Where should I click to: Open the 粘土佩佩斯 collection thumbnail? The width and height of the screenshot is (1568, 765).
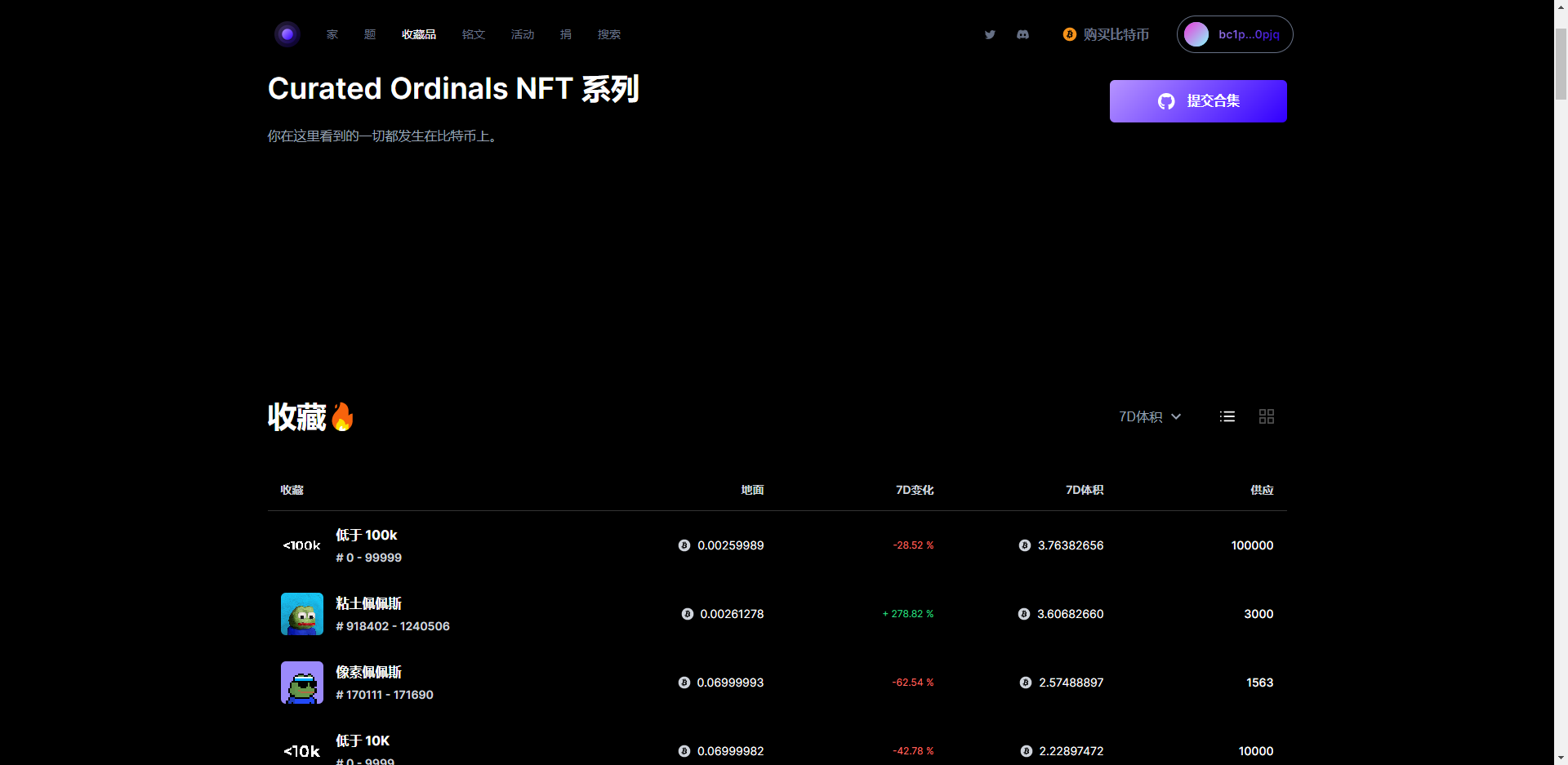[x=302, y=614]
